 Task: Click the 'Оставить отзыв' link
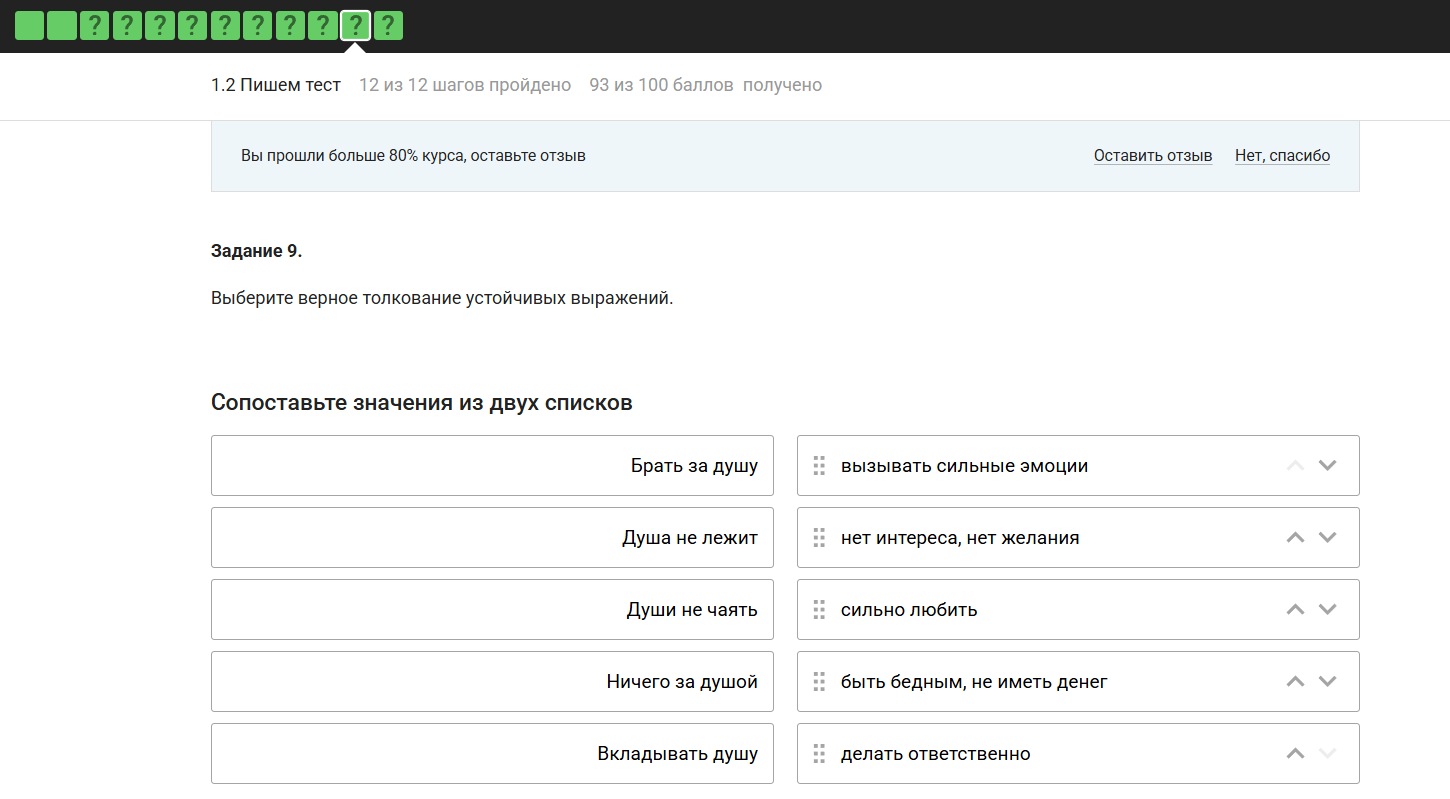click(1152, 156)
